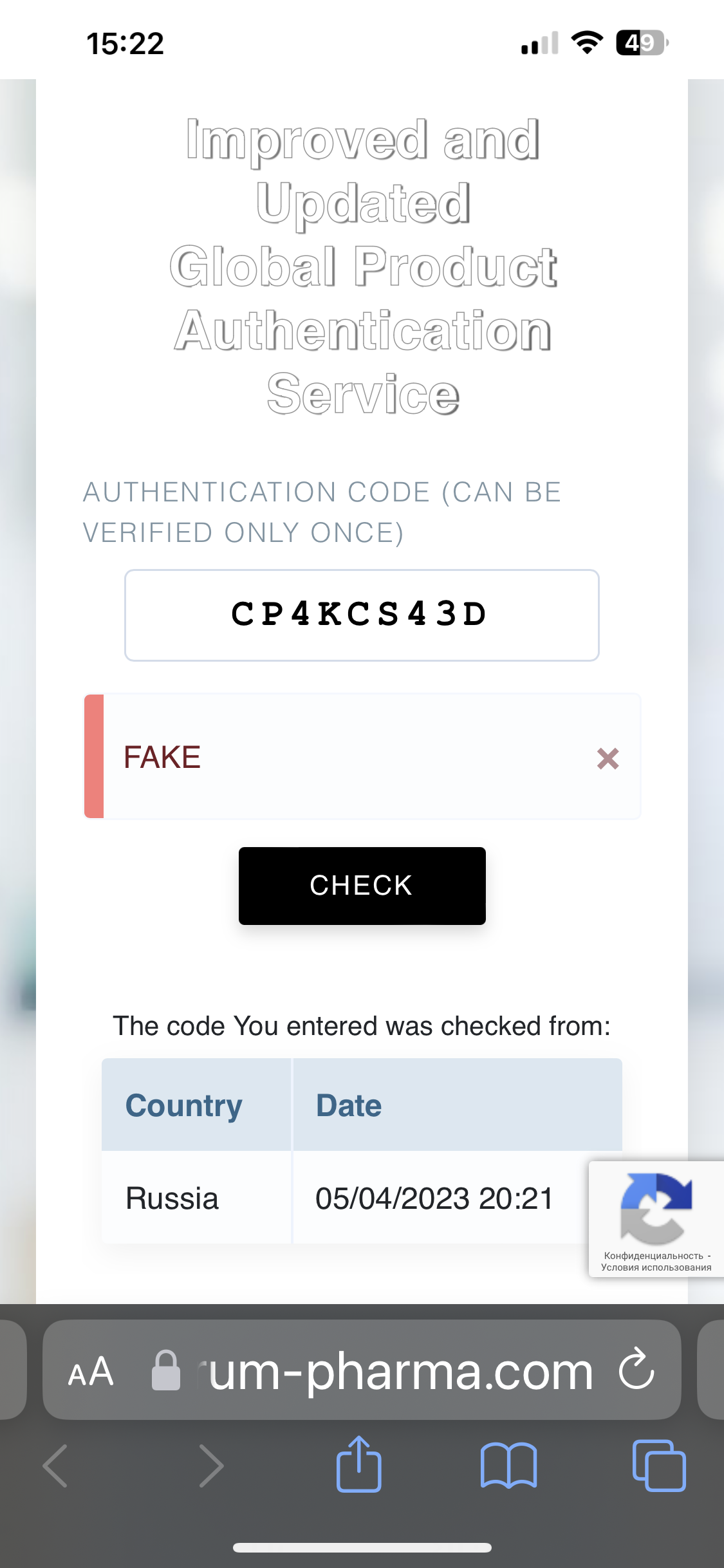The image size is (724, 1568).
Task: Reload the page with refresh icon
Action: [636, 1369]
